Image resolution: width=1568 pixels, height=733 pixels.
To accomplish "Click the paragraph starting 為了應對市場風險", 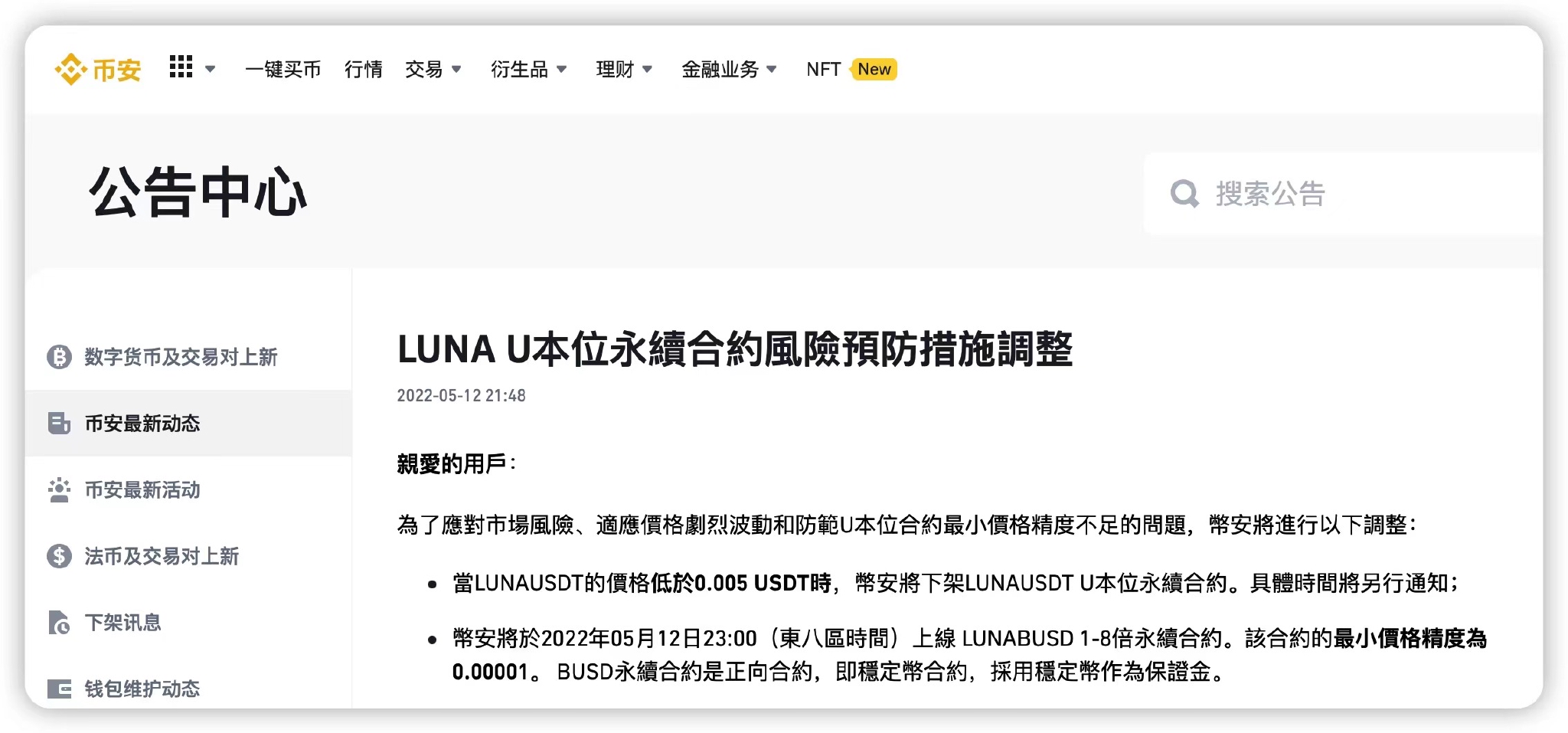I will click(907, 525).
